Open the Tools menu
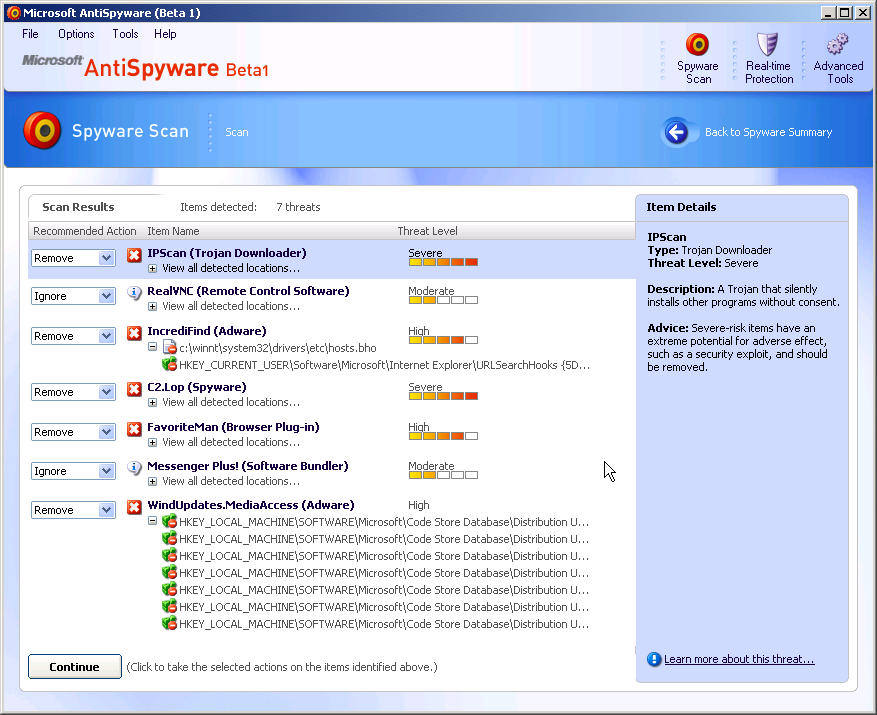Viewport: 877px width, 715px height. pos(125,34)
